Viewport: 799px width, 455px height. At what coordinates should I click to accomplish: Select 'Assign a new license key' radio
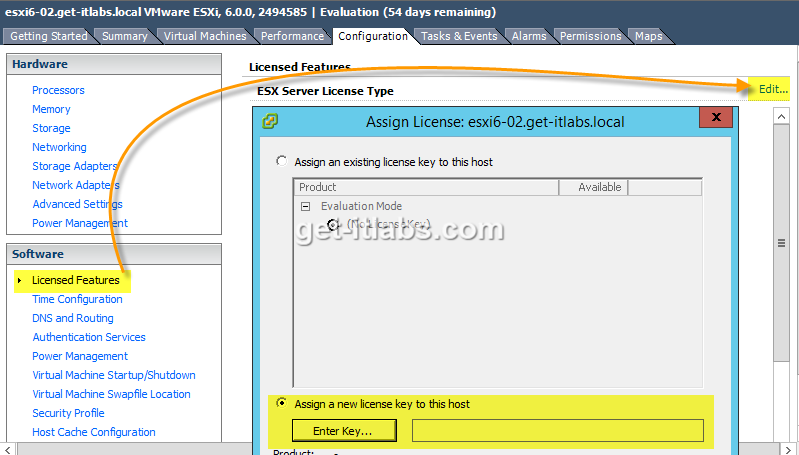coord(282,404)
